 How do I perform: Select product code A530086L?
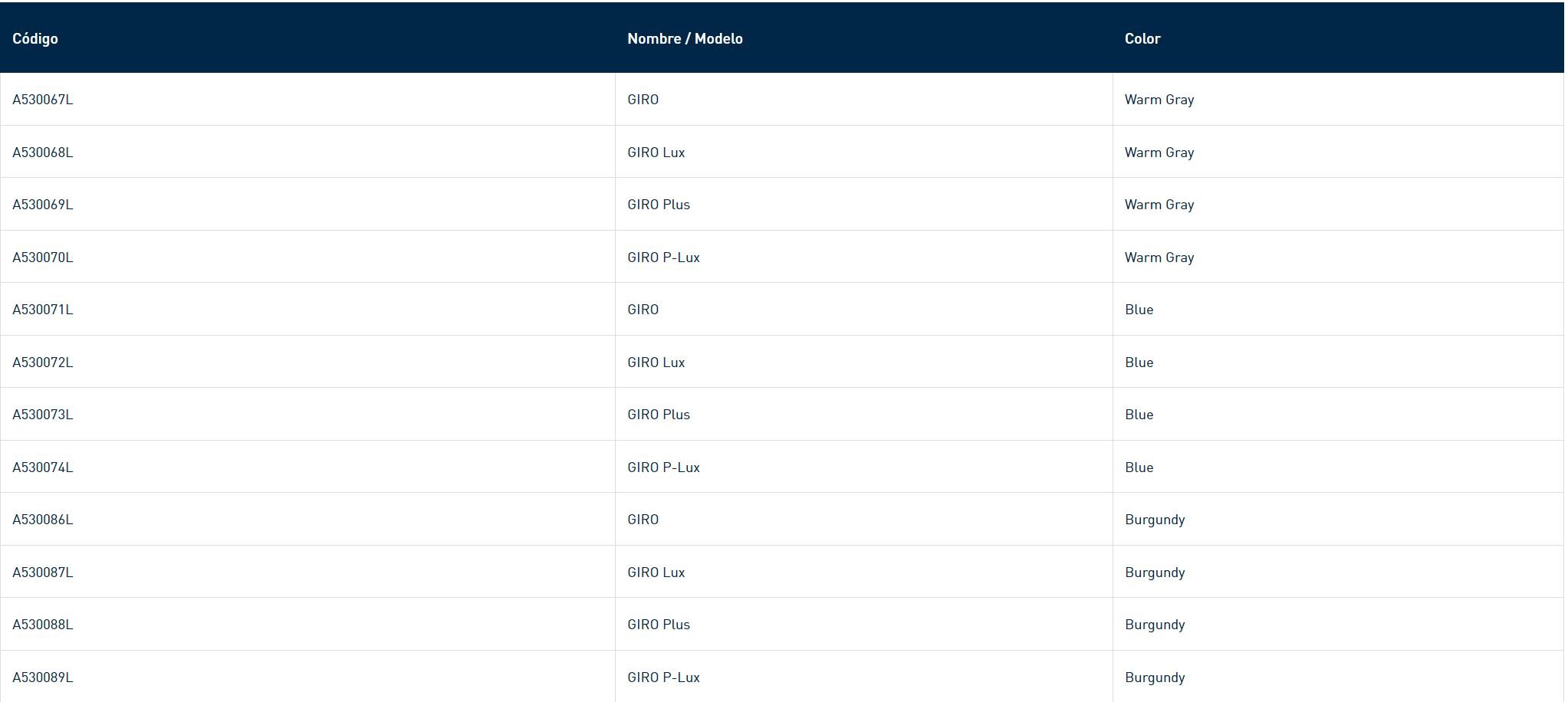tap(43, 520)
